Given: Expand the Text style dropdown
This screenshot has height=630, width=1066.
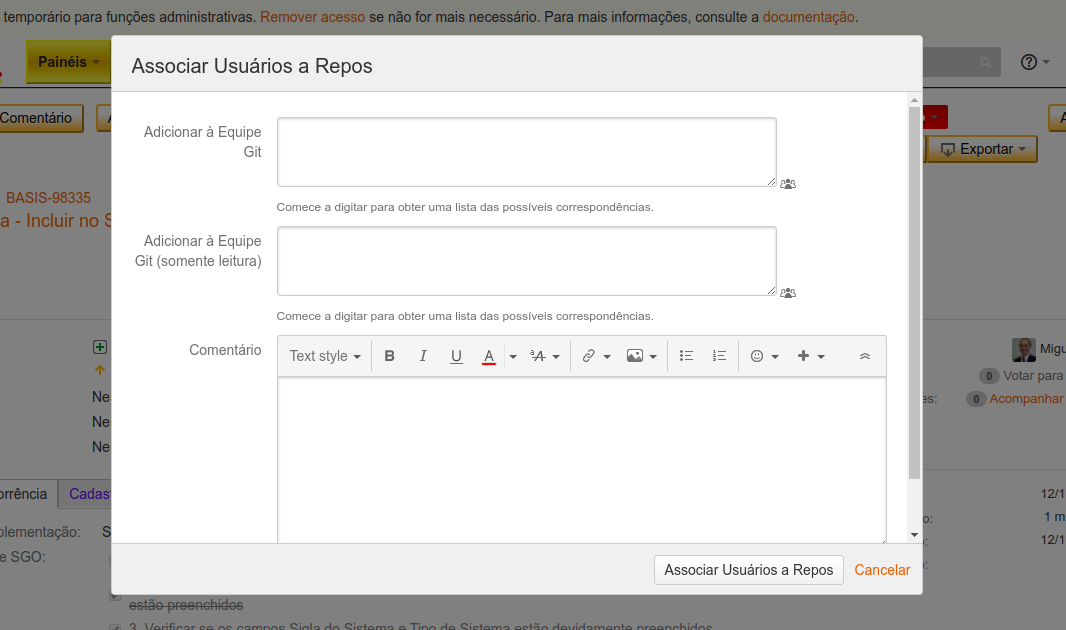Looking at the screenshot, I should point(324,356).
